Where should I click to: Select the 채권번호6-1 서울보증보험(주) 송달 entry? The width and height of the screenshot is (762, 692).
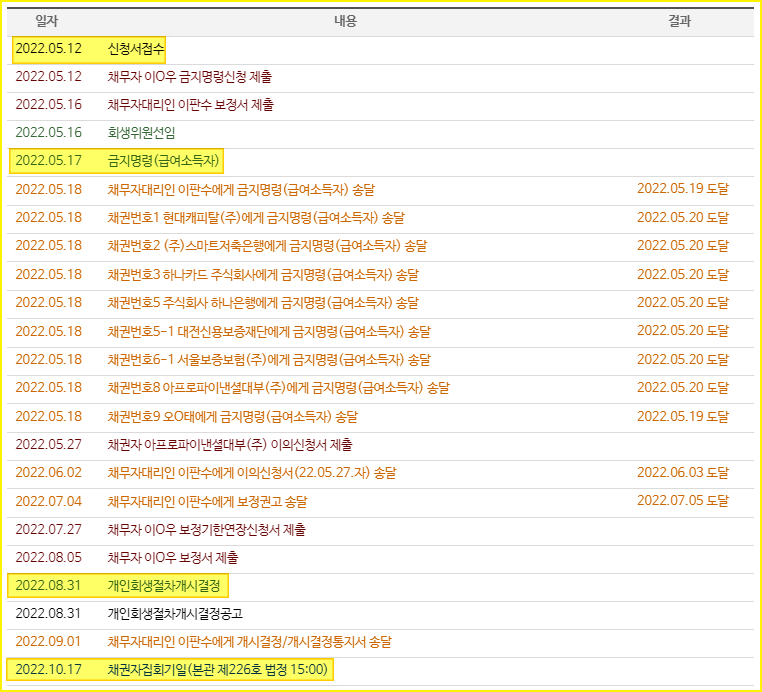click(x=269, y=360)
